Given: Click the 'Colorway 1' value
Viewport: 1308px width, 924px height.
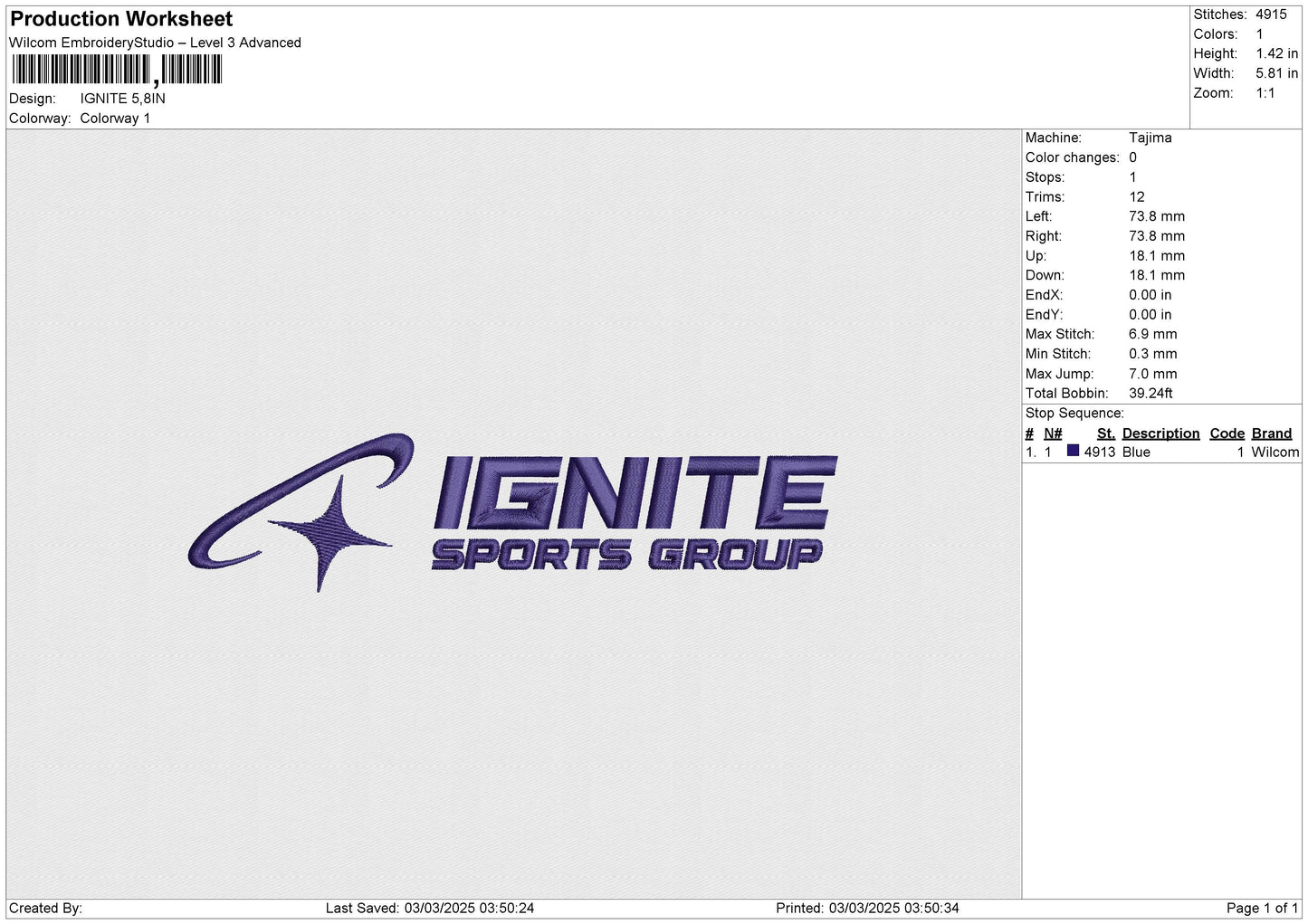Looking at the screenshot, I should point(116,119).
